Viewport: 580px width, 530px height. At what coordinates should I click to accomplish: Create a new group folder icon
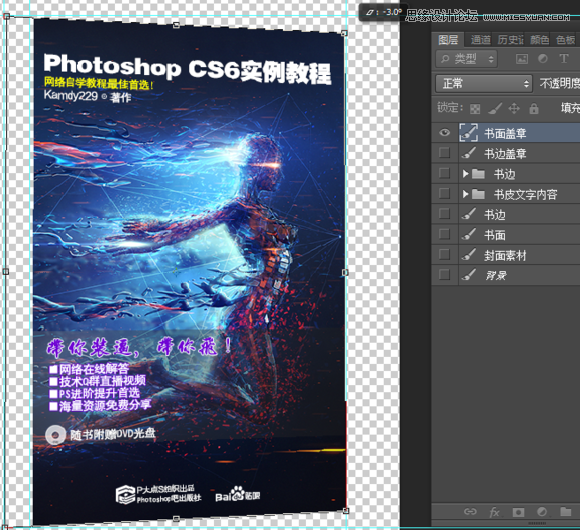pos(566,512)
